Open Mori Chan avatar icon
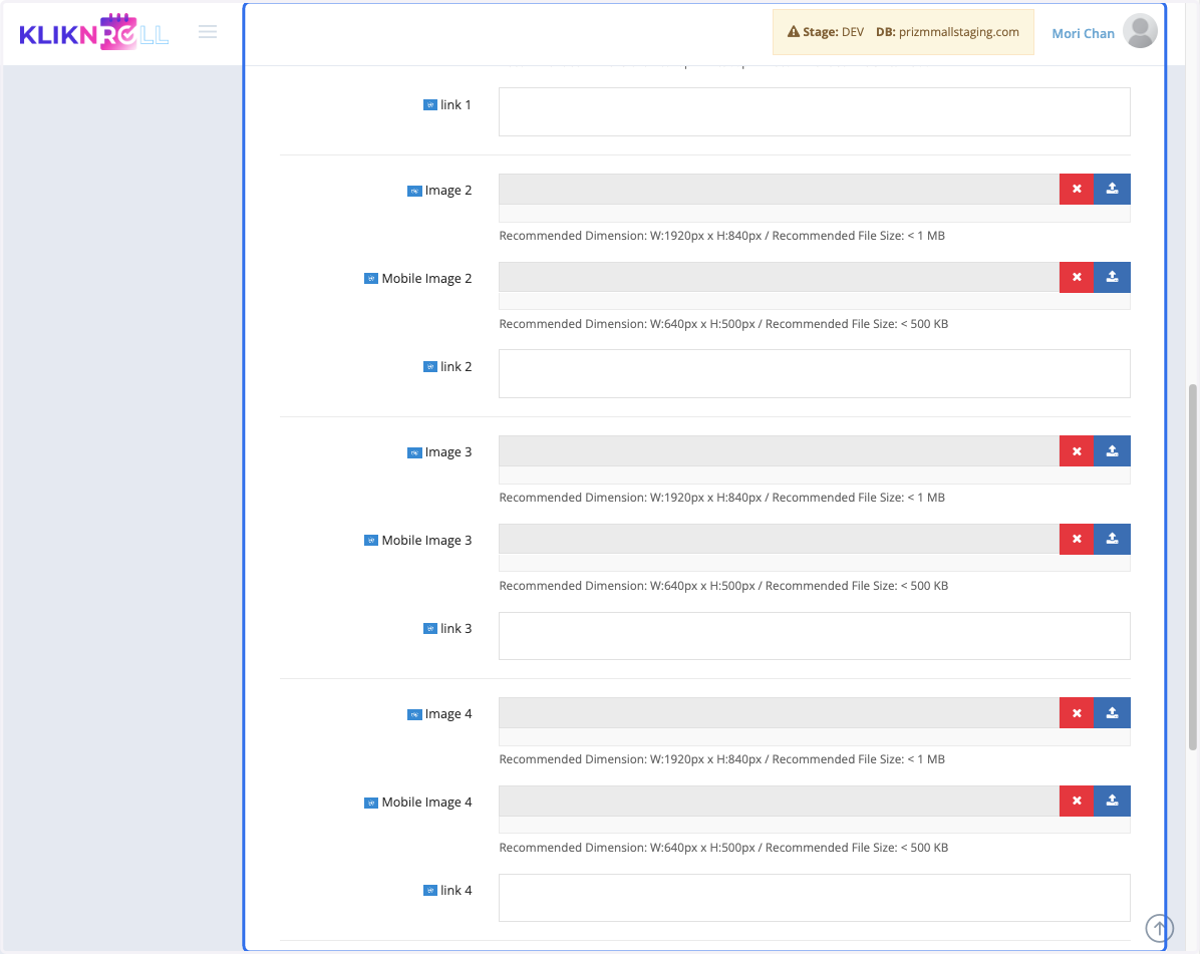 pyautogui.click(x=1140, y=32)
